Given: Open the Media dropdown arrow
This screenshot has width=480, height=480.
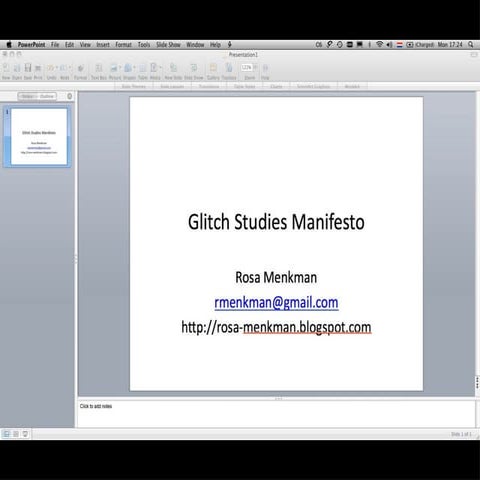Looking at the screenshot, I should [160, 68].
